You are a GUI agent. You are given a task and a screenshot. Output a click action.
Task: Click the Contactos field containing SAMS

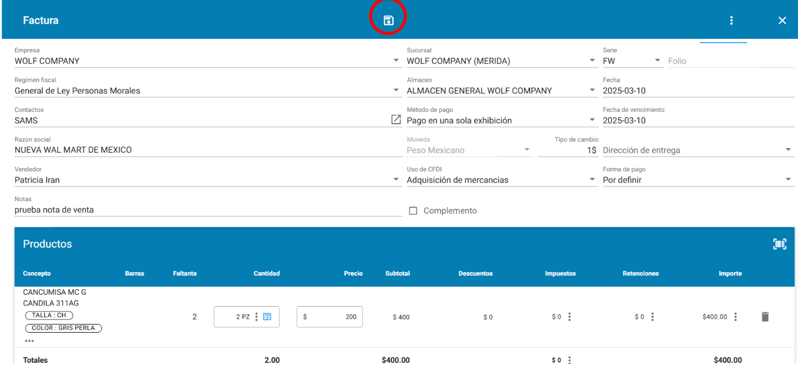click(x=202, y=121)
